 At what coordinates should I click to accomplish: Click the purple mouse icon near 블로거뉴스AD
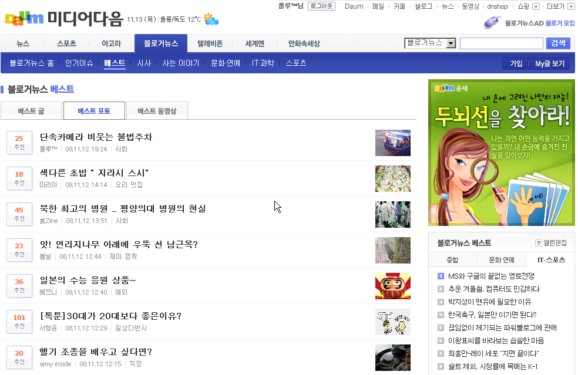pos(492,22)
